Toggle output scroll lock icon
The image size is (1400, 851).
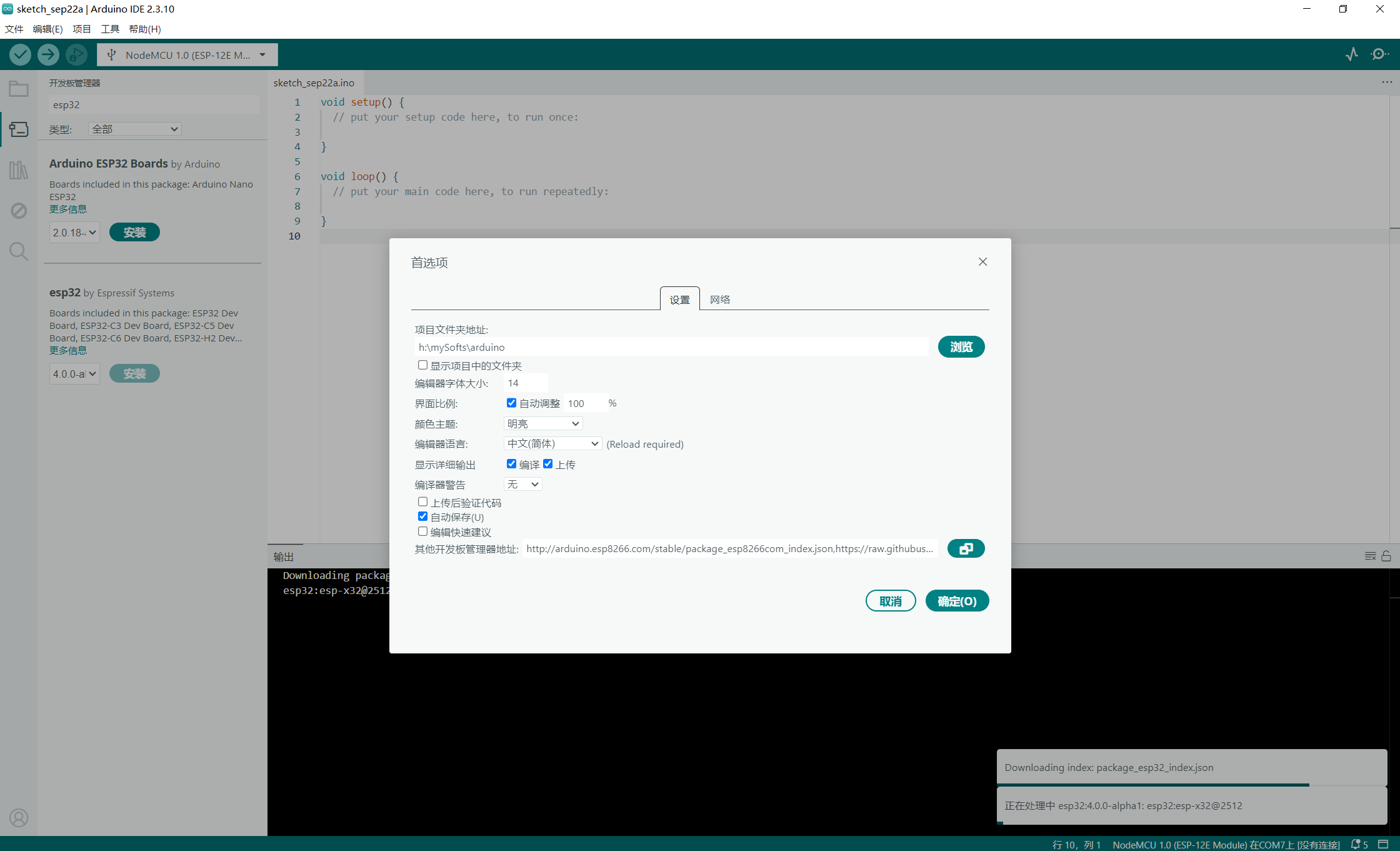click(1386, 556)
